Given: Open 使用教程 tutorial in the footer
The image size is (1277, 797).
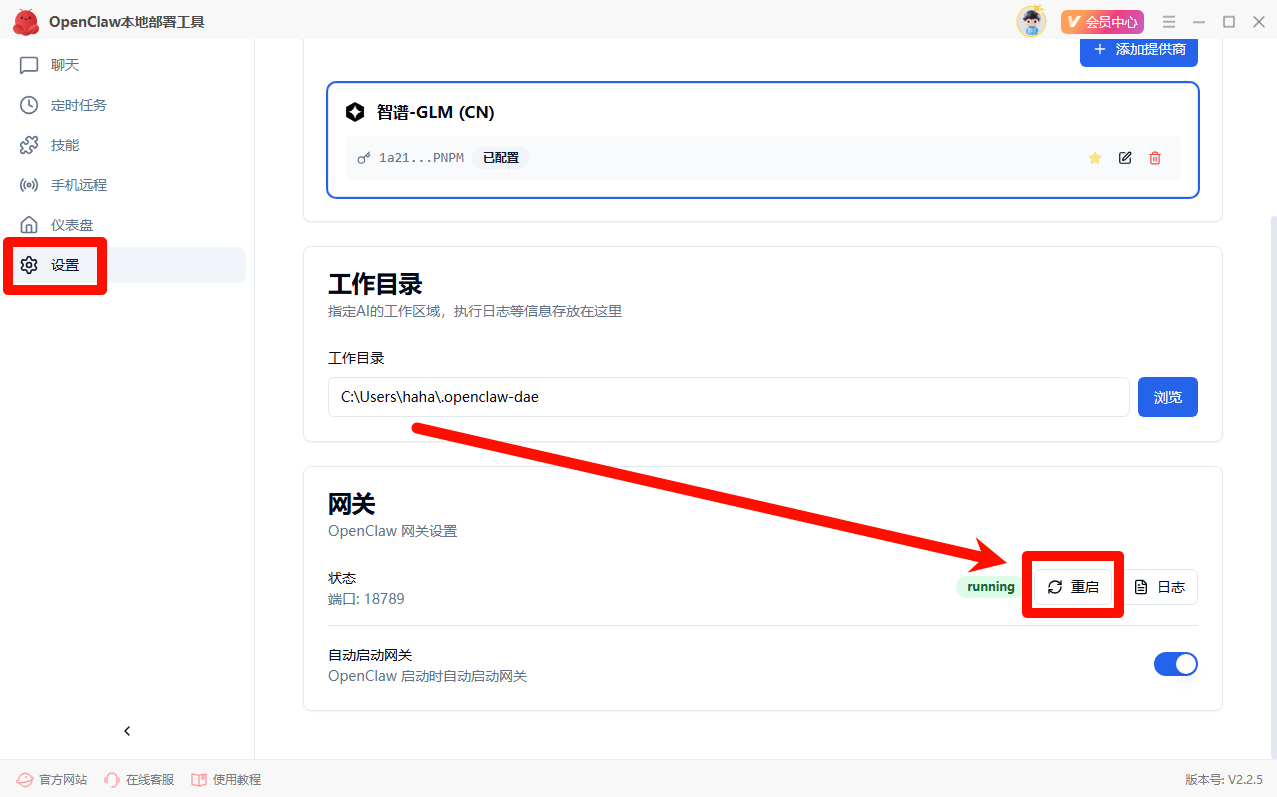Looking at the screenshot, I should point(226,780).
